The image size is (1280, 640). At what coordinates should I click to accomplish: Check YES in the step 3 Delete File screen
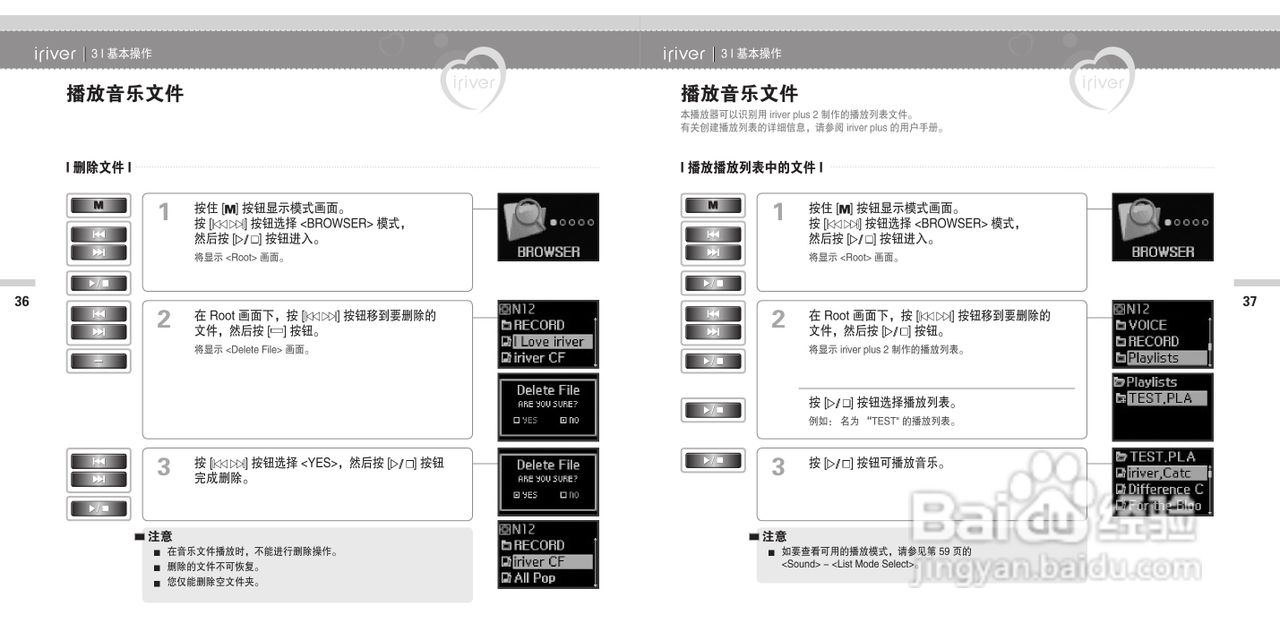[525, 495]
